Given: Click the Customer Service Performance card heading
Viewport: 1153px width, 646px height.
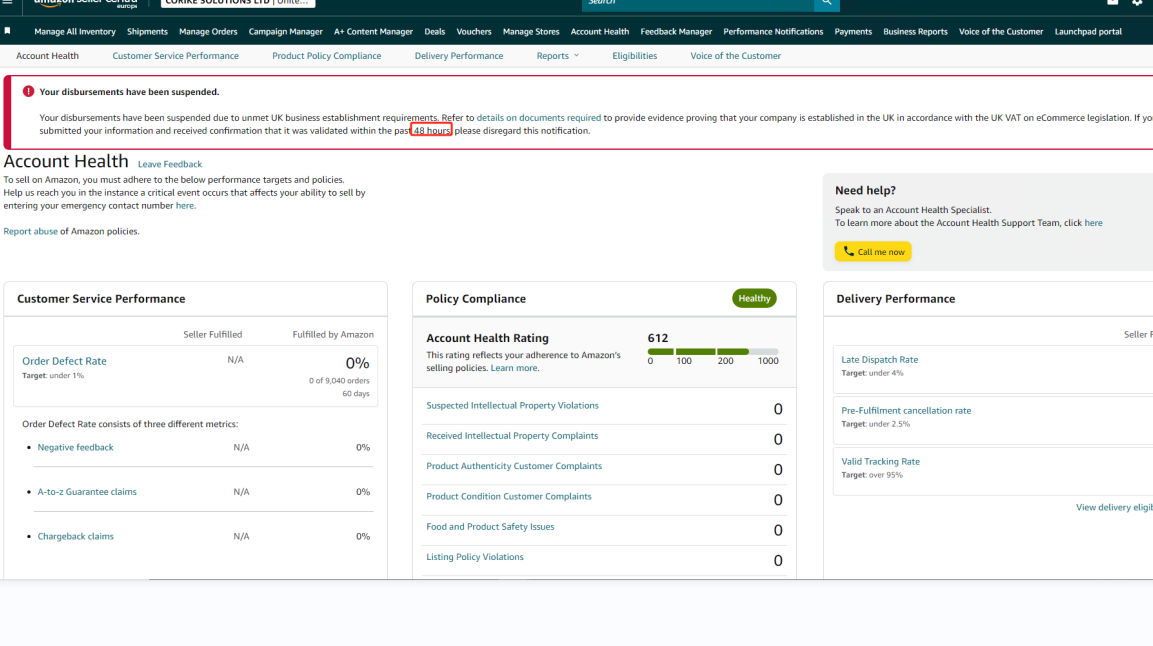Looking at the screenshot, I should [x=101, y=299].
